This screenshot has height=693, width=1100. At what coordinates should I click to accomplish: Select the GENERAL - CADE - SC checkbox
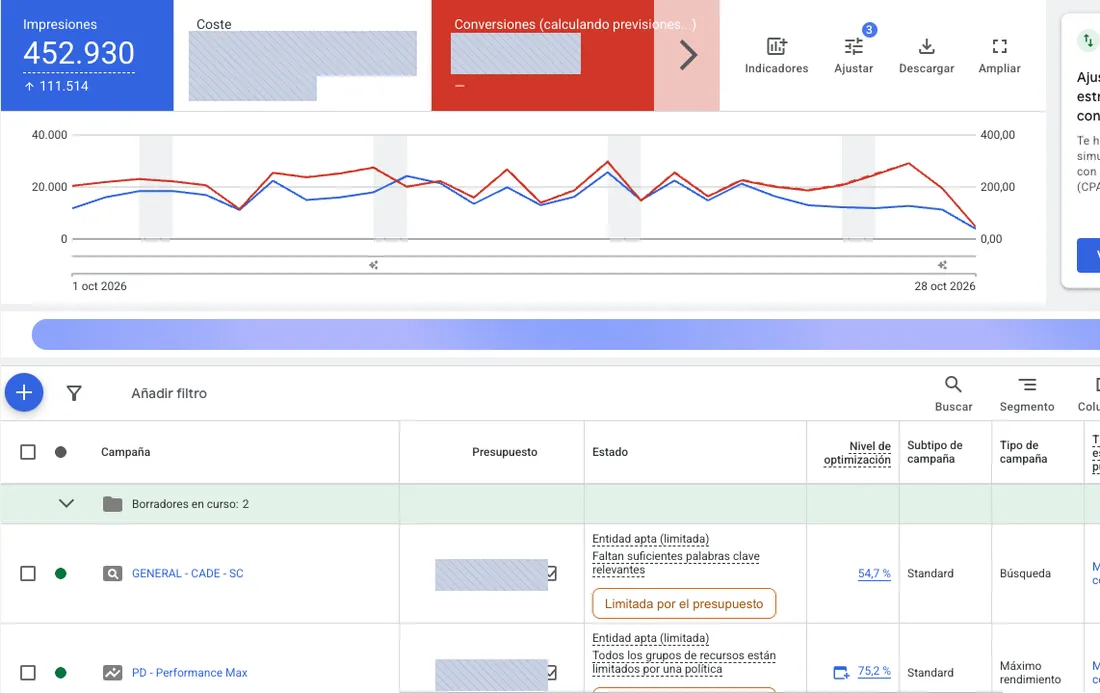(27, 573)
